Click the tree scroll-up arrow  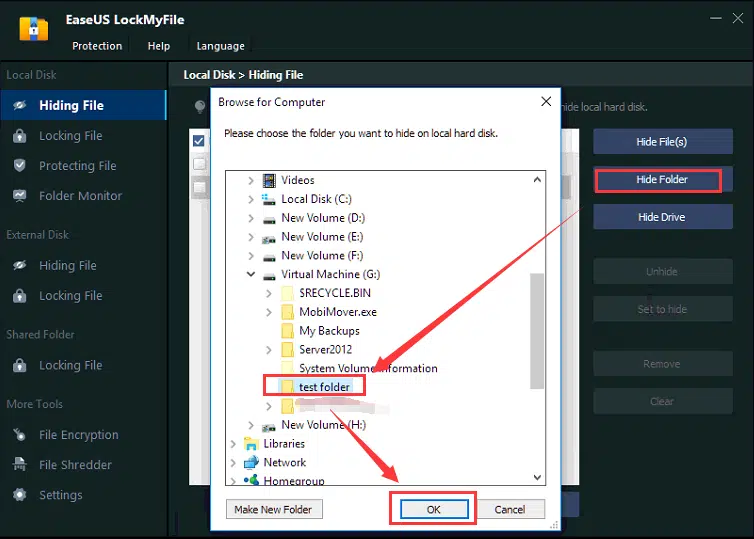pyautogui.click(x=537, y=180)
